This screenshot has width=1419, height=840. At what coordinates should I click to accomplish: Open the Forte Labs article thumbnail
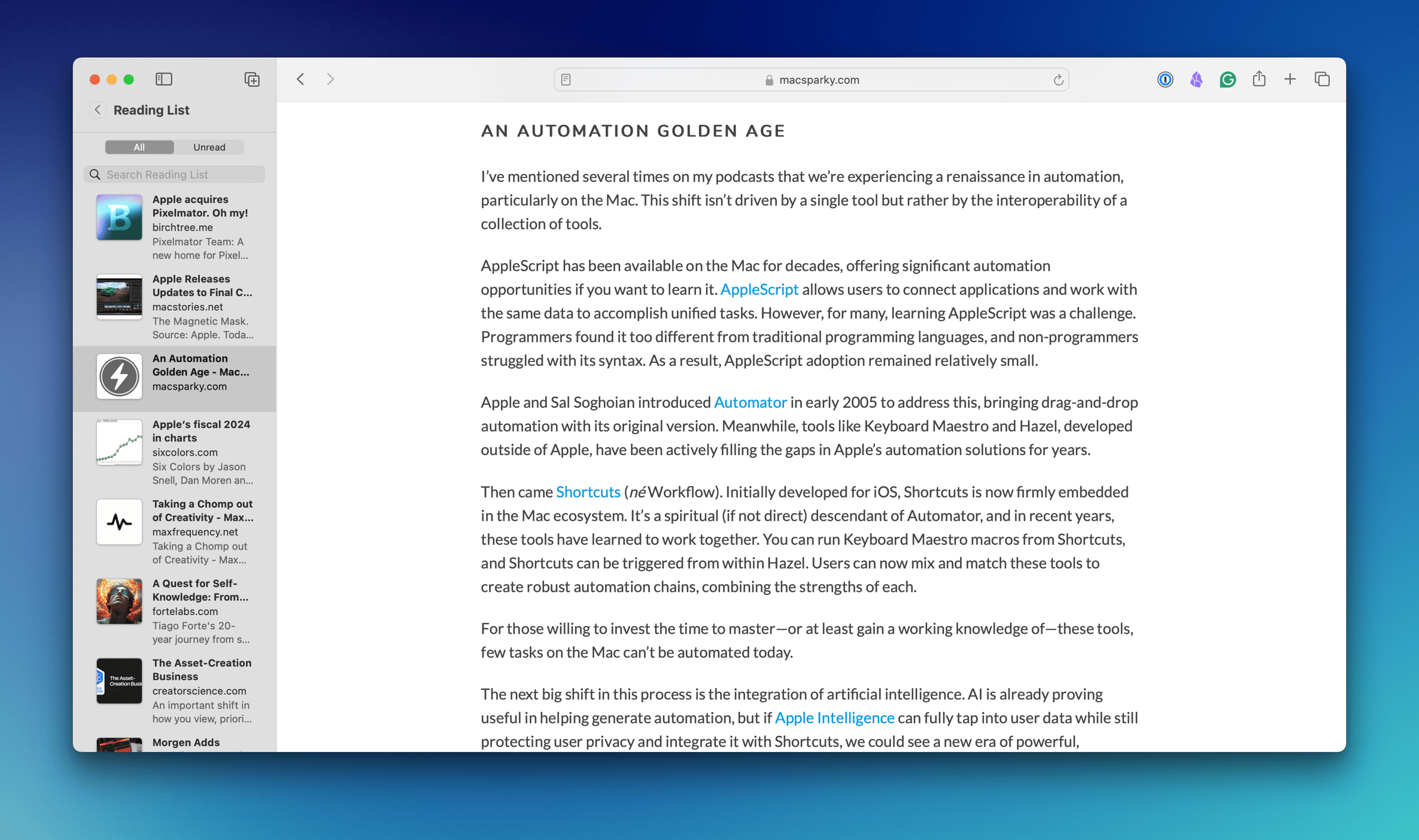point(119,601)
